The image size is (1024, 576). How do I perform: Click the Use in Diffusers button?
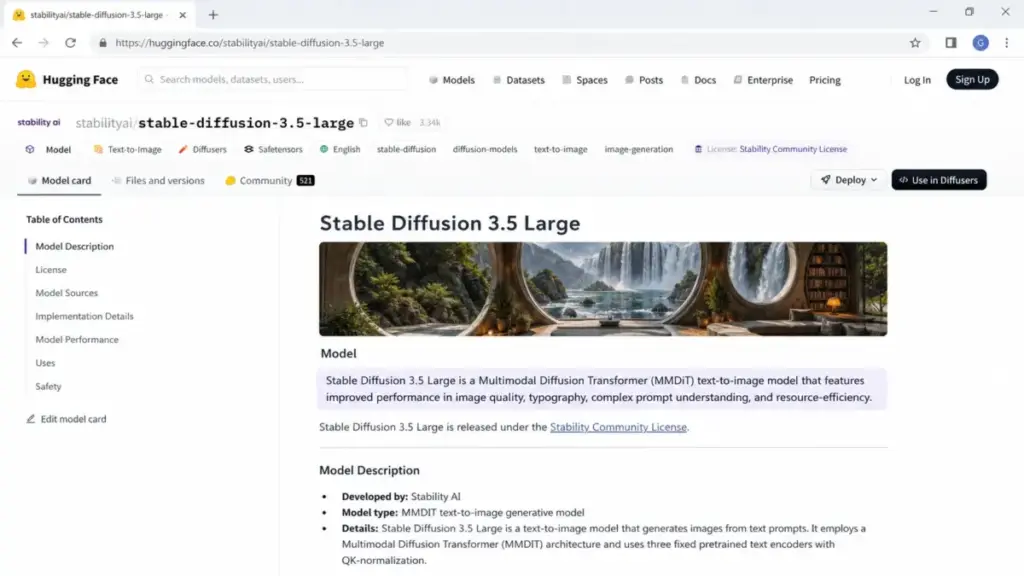(x=938, y=180)
